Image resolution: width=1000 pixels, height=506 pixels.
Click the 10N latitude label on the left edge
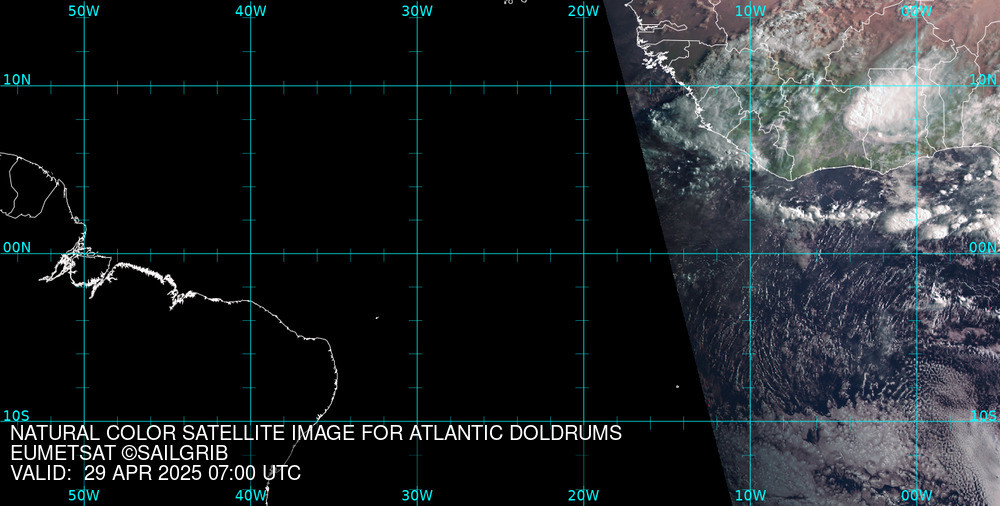(x=17, y=80)
